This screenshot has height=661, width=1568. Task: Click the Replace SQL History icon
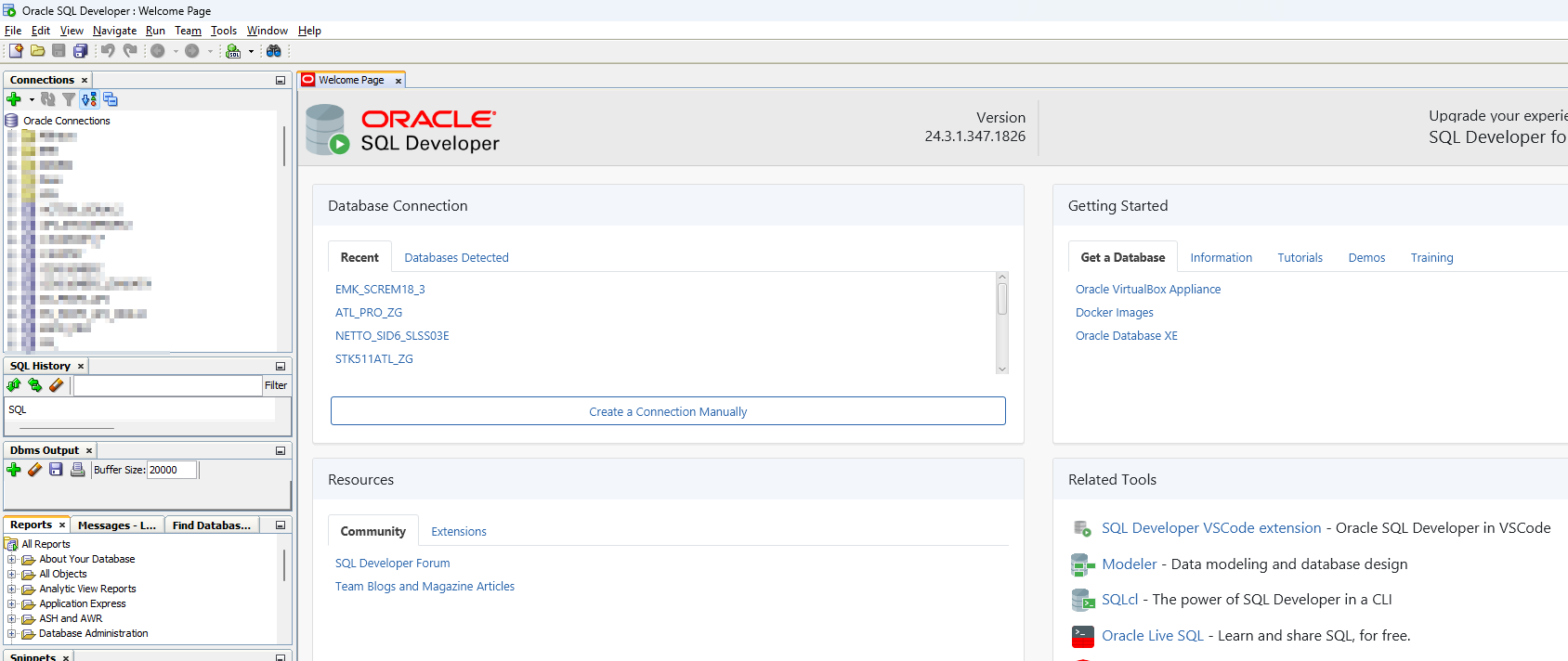tap(34, 385)
